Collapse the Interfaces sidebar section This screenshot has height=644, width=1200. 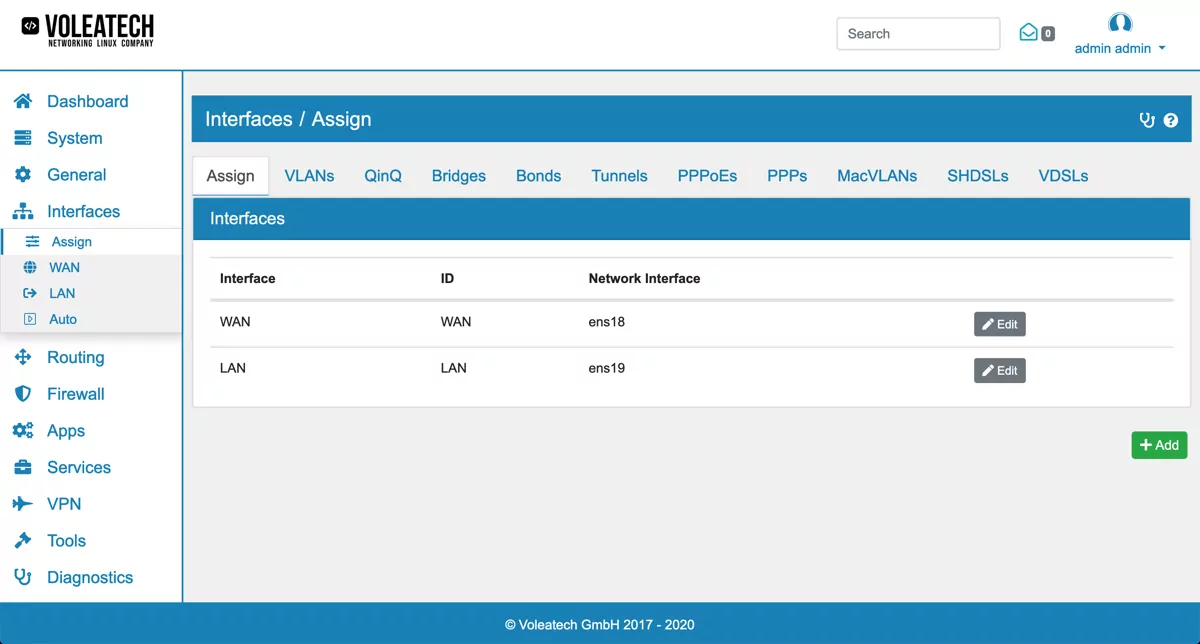pos(83,212)
